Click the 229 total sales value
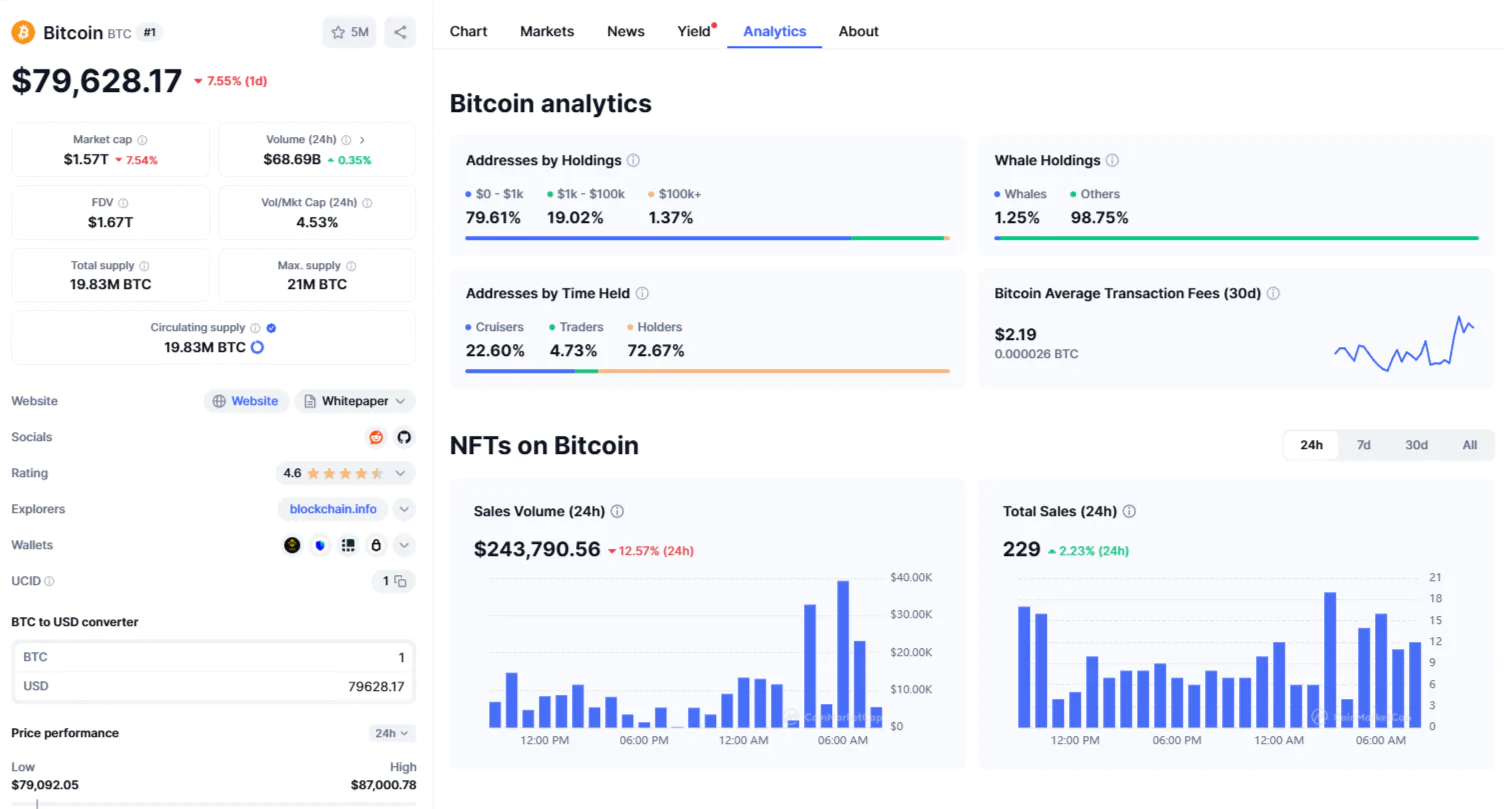This screenshot has width=1504, height=809. coord(1021,549)
